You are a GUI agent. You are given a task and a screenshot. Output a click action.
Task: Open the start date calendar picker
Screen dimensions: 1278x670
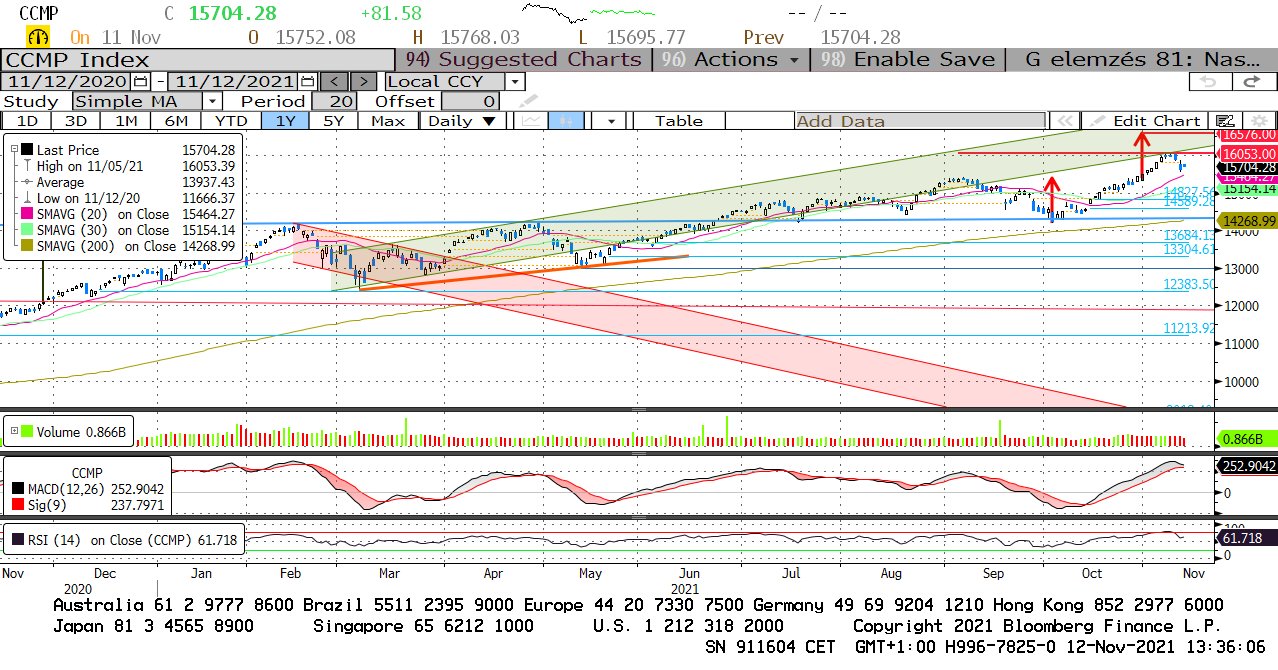click(140, 81)
